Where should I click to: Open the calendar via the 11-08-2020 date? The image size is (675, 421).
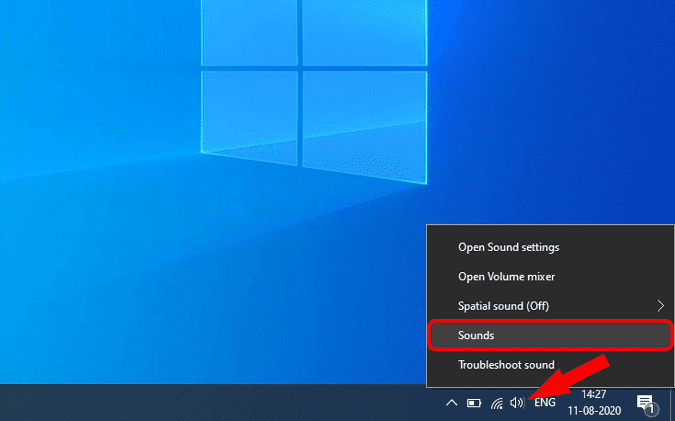594,410
